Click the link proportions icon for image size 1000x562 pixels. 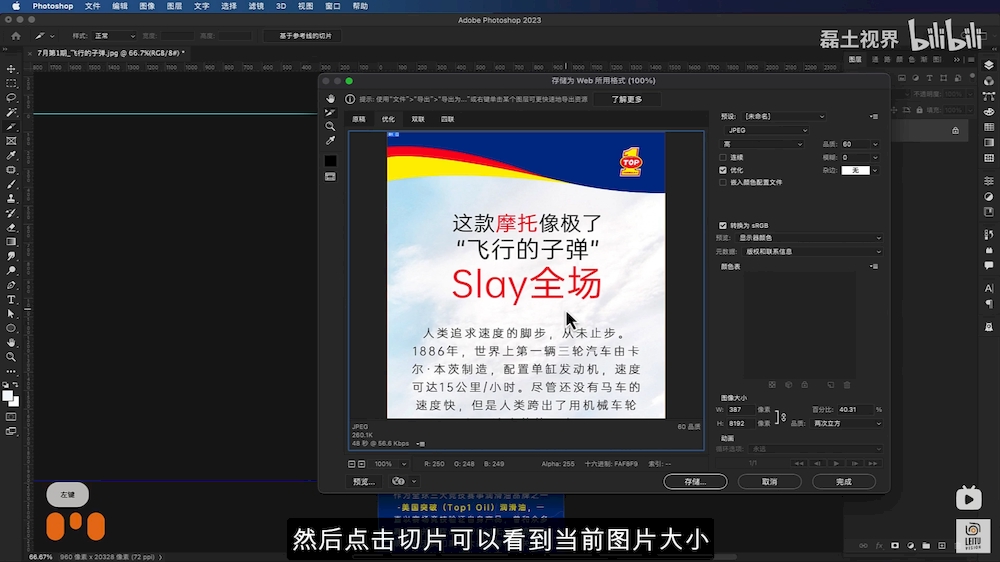pyautogui.click(x=784, y=417)
